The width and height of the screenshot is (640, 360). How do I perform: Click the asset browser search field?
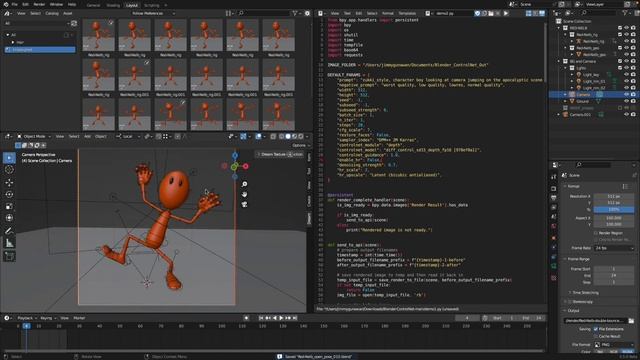coord(263,13)
